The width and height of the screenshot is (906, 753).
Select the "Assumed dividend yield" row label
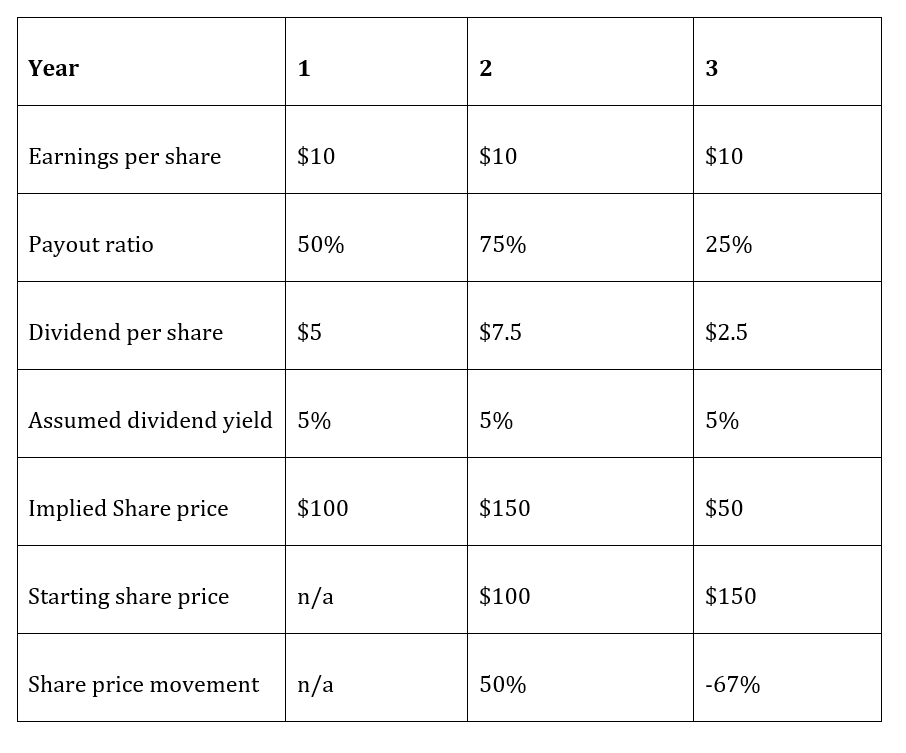pos(150,421)
